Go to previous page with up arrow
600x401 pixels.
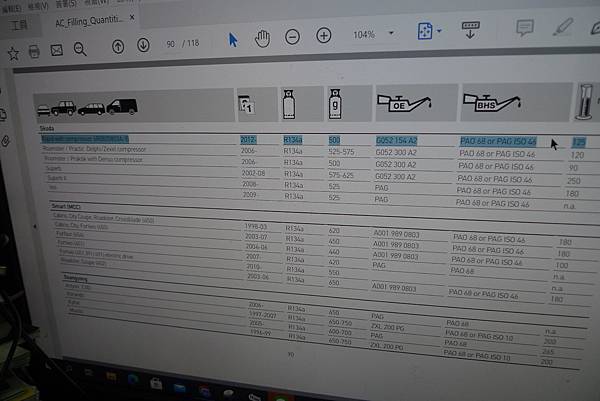[118, 47]
